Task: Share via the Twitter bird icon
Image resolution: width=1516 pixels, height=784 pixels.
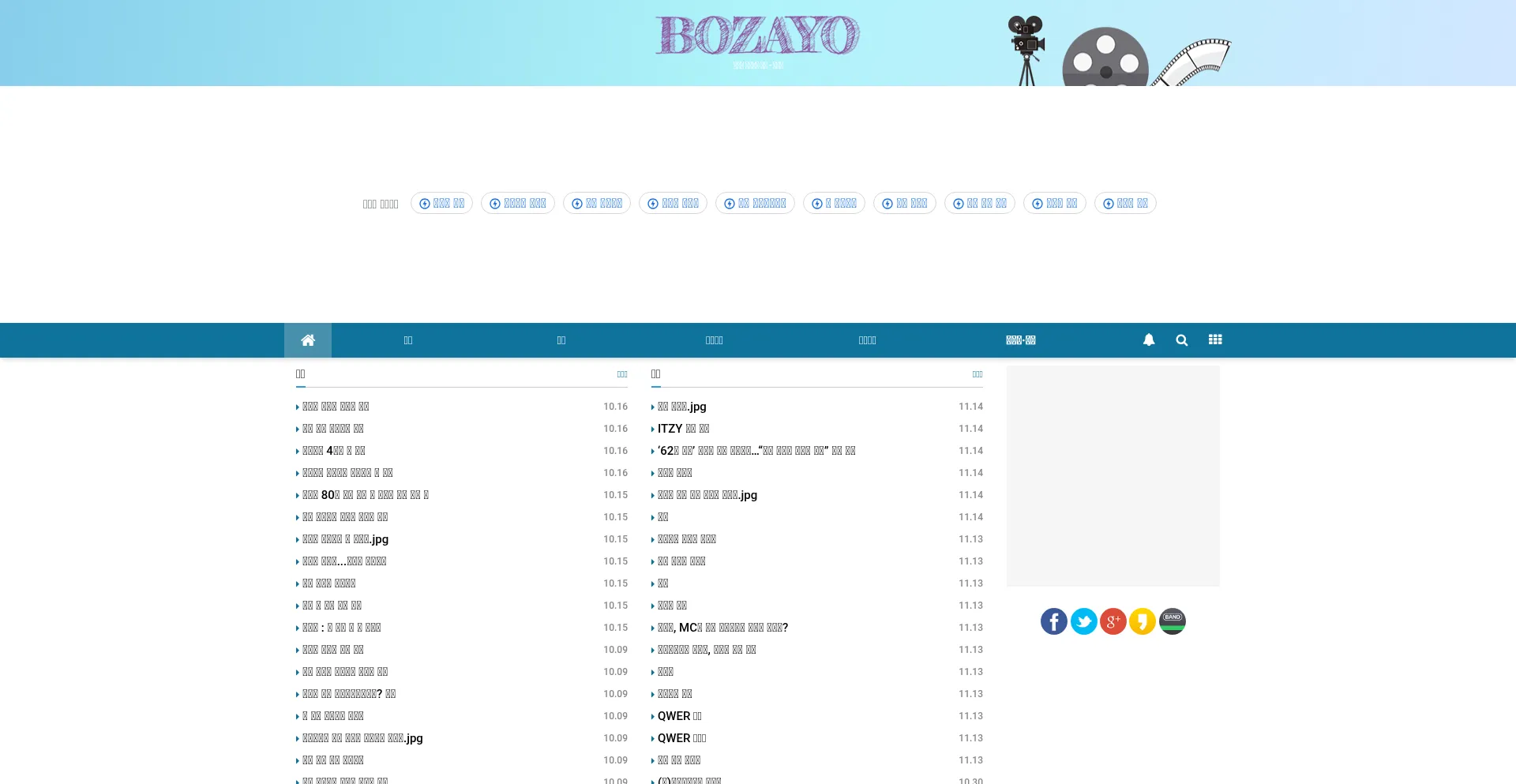Action: [1083, 621]
